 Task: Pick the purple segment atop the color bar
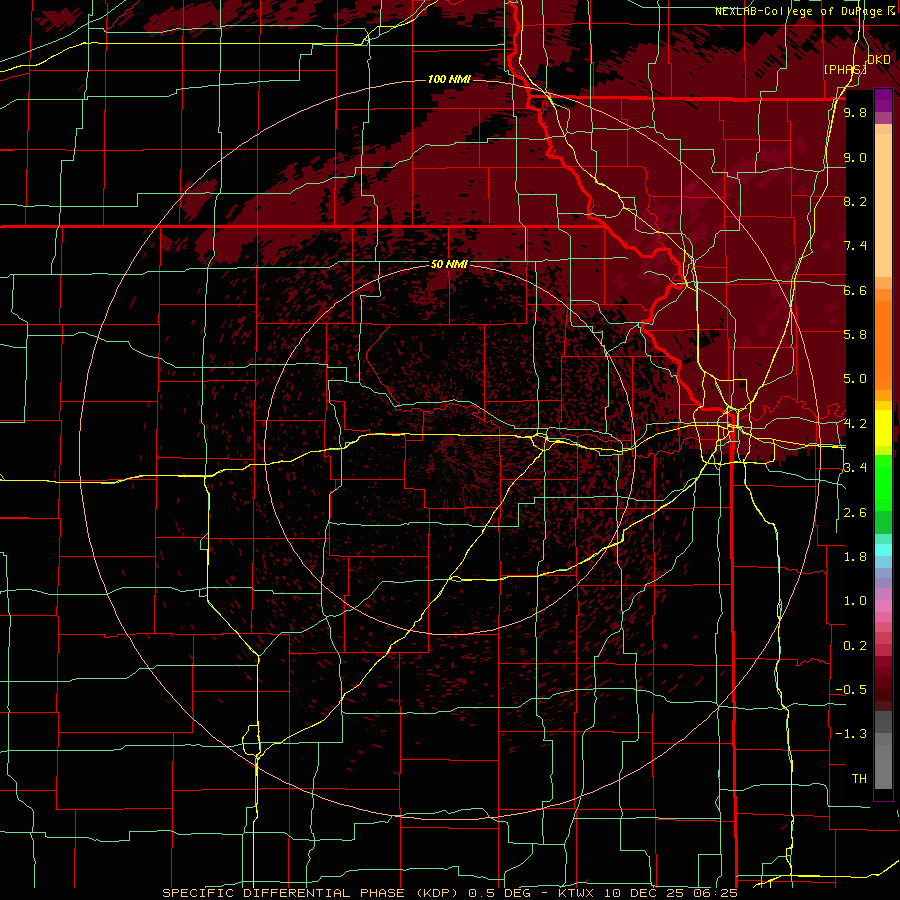coord(883,100)
